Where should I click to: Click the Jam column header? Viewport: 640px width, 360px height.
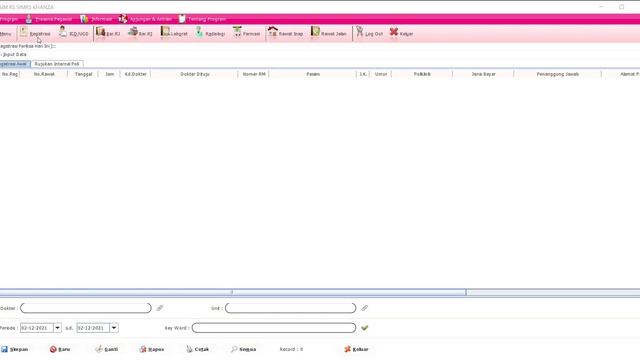tap(109, 74)
